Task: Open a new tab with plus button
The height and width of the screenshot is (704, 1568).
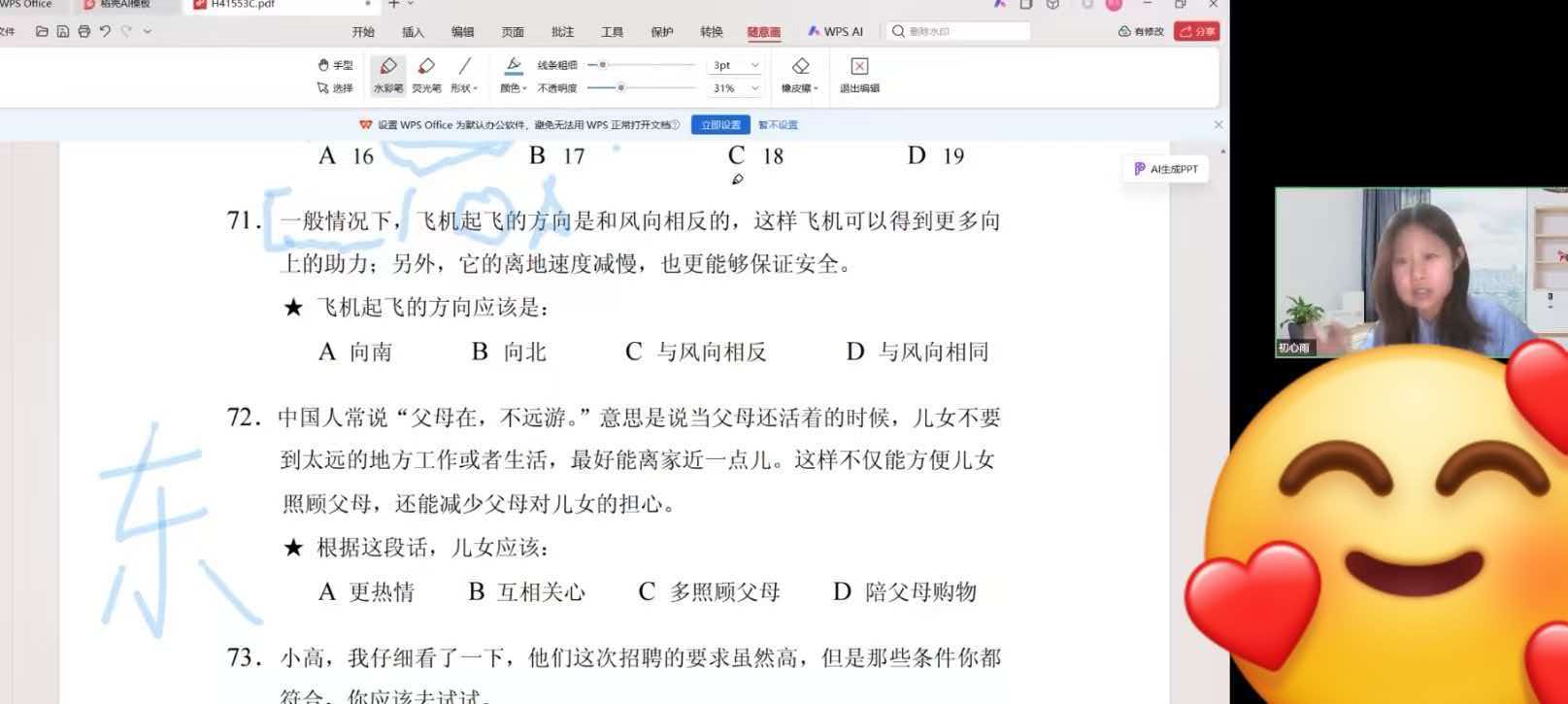Action: point(394,4)
